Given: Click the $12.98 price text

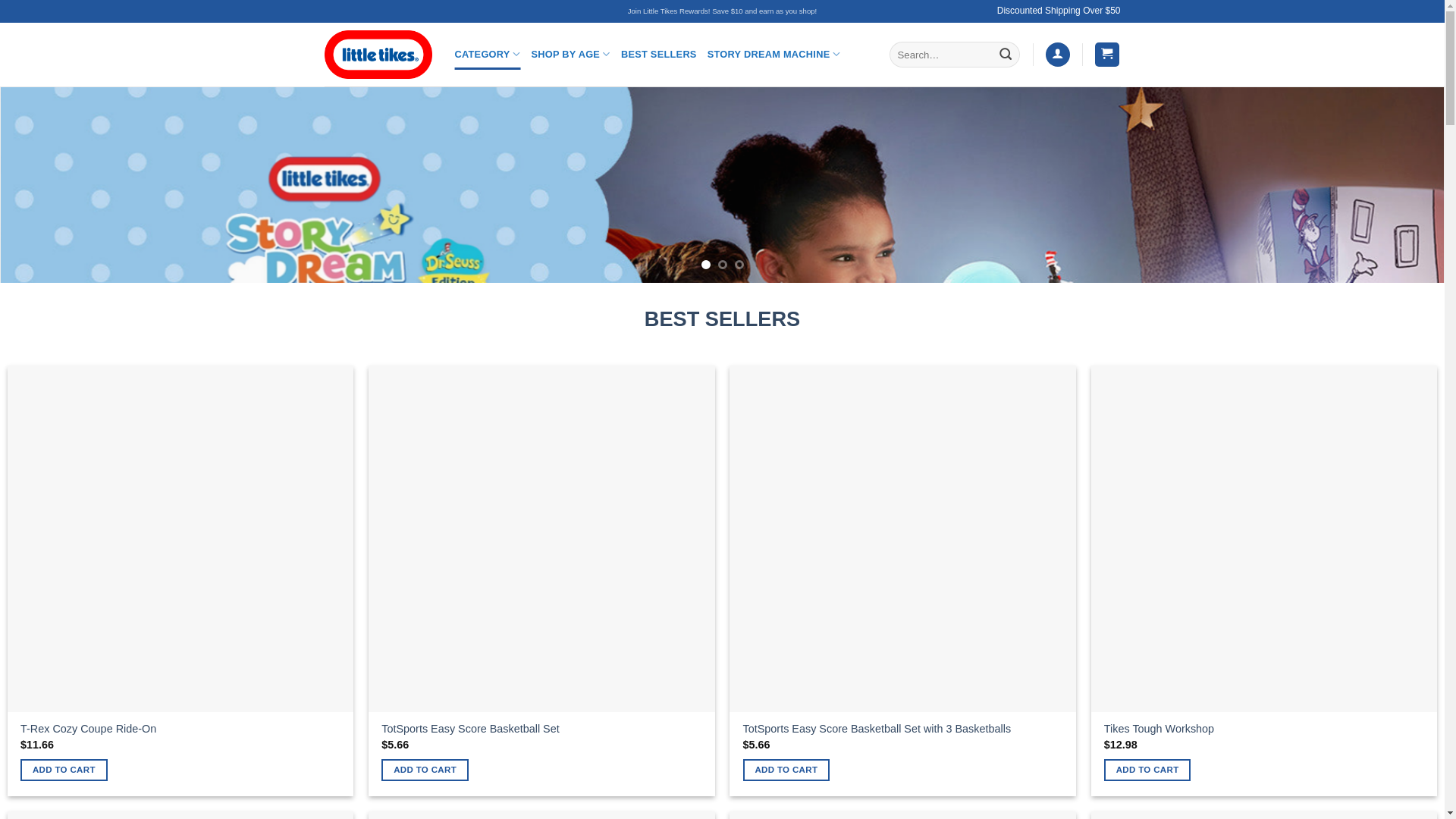Looking at the screenshot, I should [x=1120, y=745].
